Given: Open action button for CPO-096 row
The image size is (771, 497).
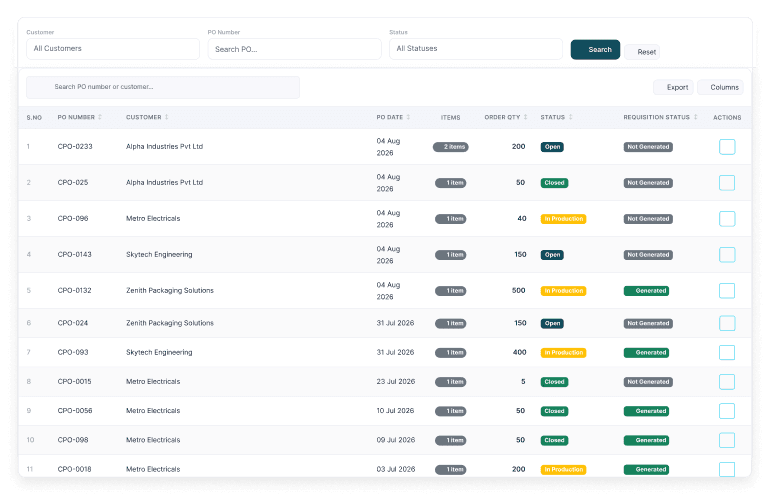Looking at the screenshot, I should coord(727,218).
